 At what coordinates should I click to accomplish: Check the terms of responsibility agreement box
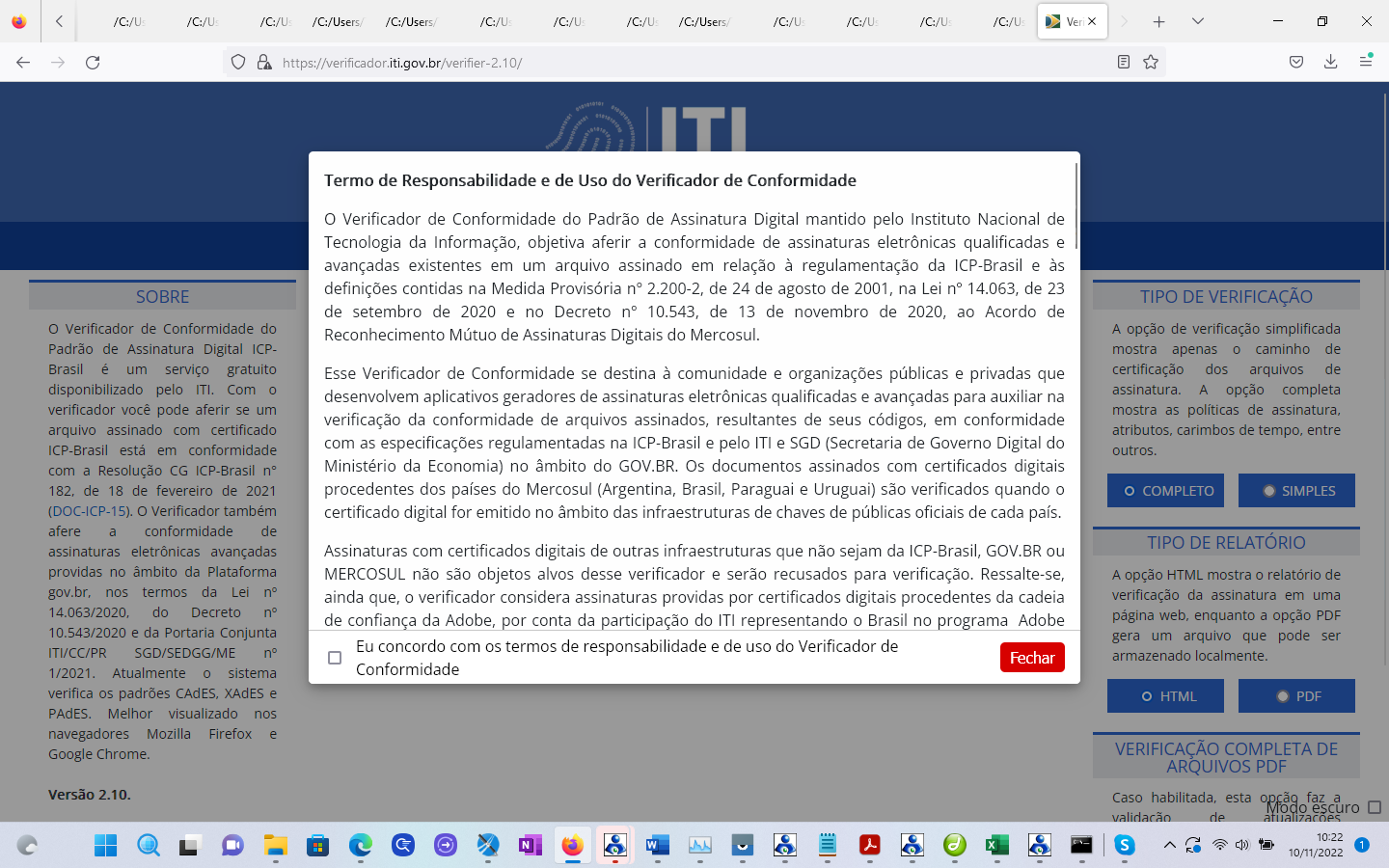click(335, 658)
